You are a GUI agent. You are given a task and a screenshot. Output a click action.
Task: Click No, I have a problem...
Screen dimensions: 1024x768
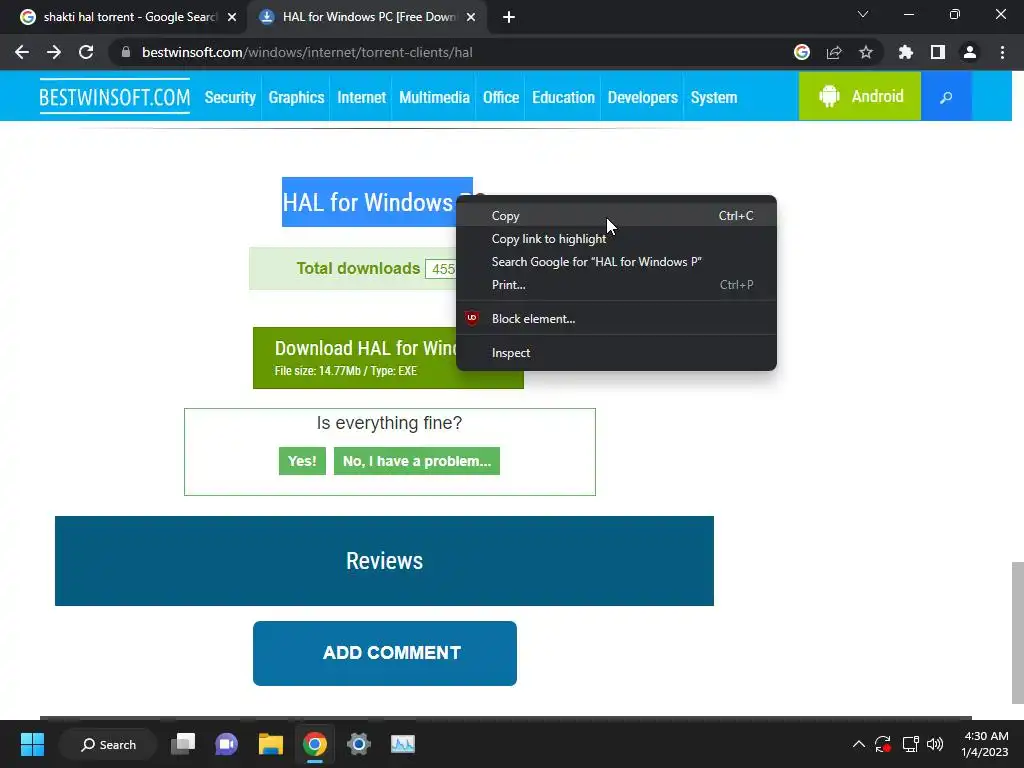417,461
